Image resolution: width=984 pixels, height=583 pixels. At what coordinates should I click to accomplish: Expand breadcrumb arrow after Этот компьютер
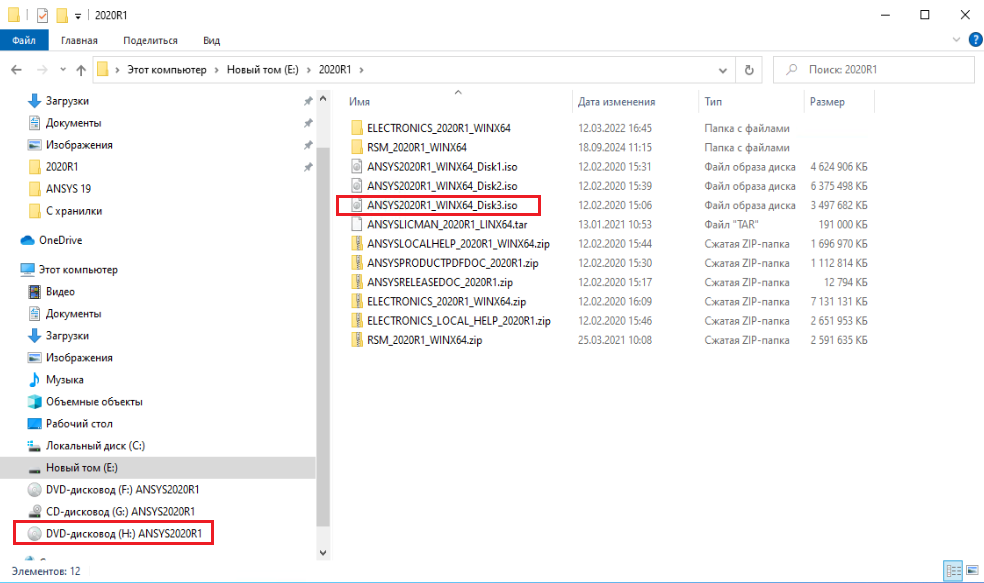(x=217, y=70)
